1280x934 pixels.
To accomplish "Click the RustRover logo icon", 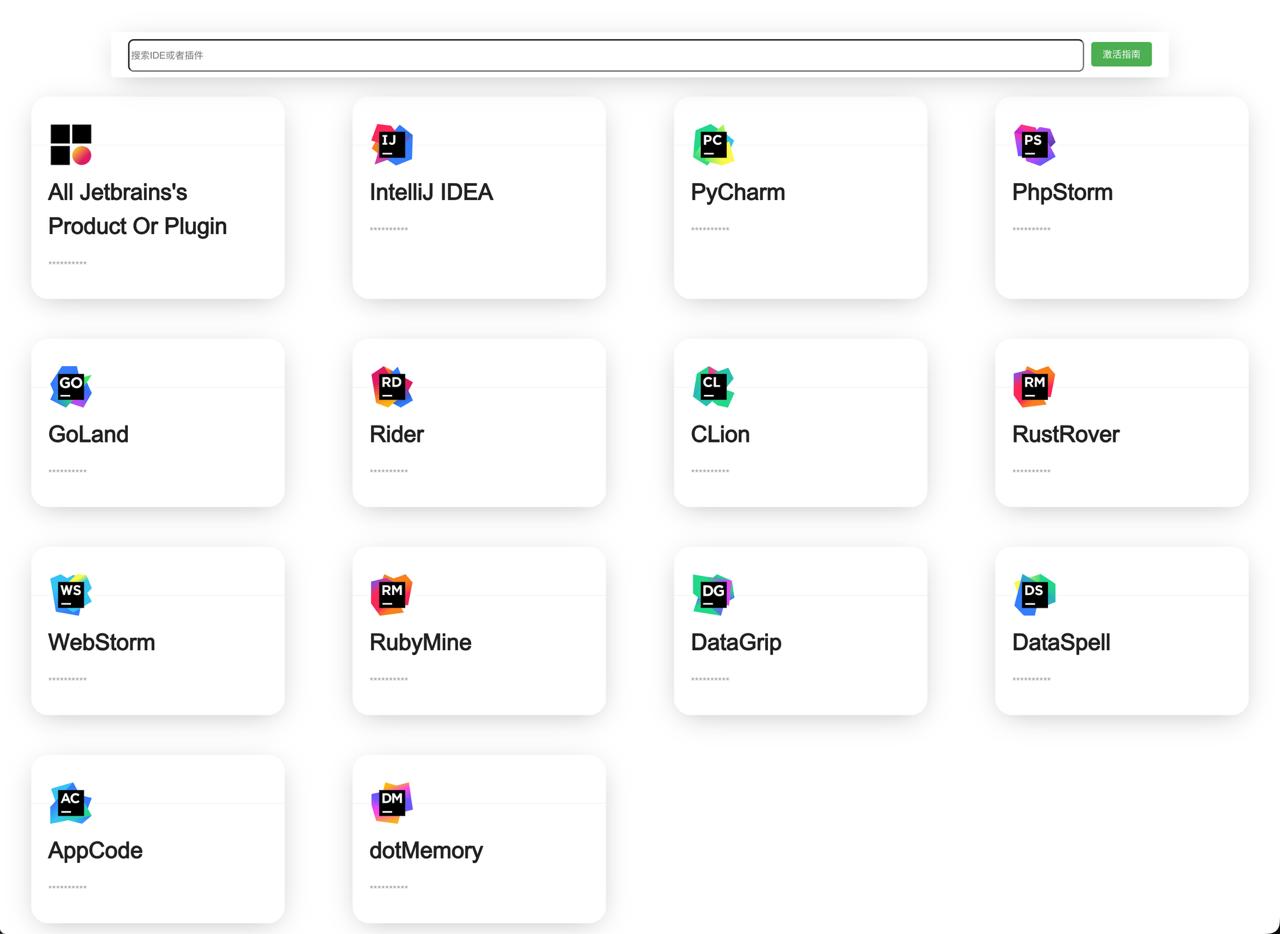I will (x=1034, y=387).
